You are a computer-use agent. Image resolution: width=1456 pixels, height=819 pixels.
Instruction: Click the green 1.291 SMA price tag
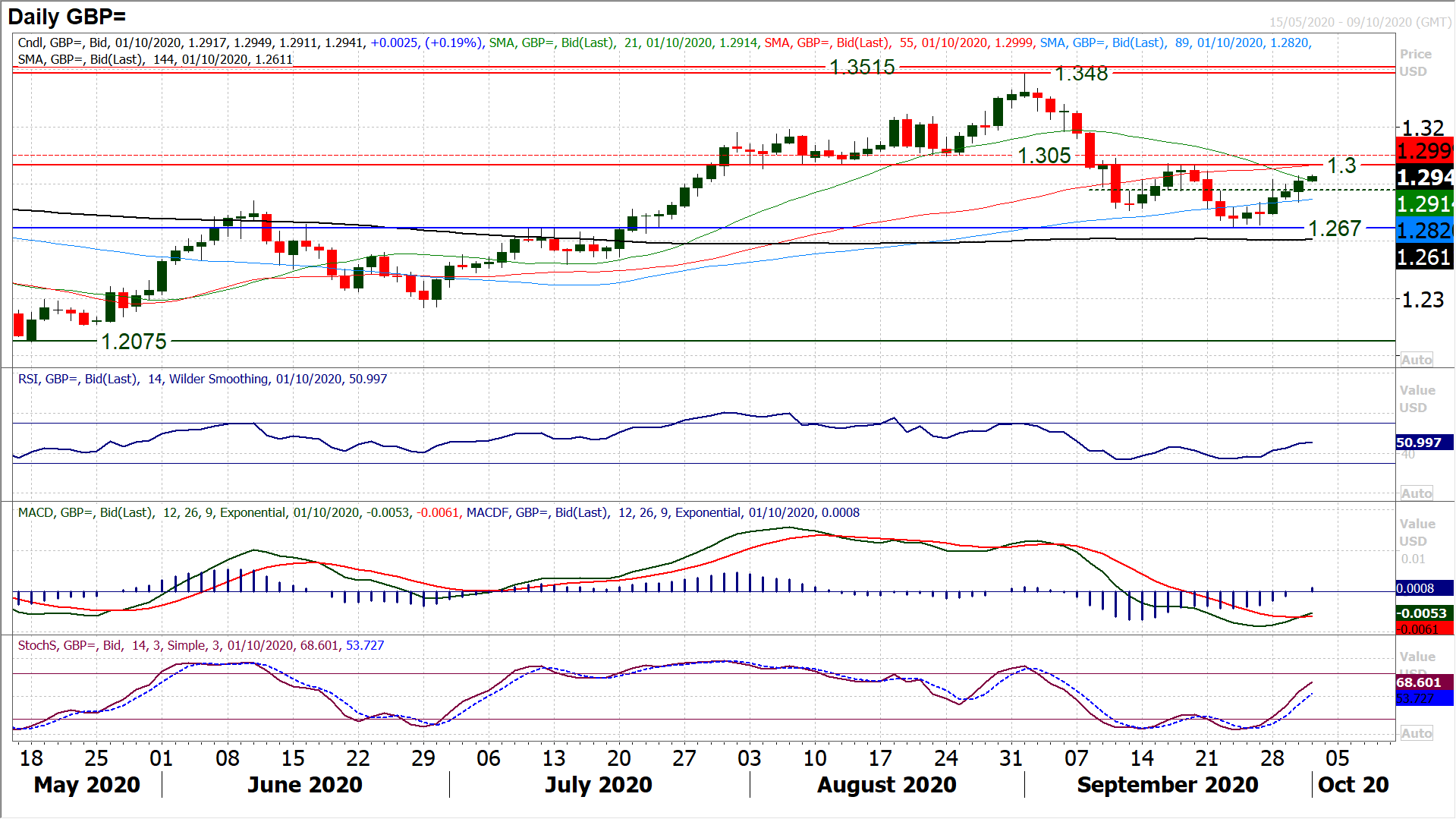[x=1425, y=203]
